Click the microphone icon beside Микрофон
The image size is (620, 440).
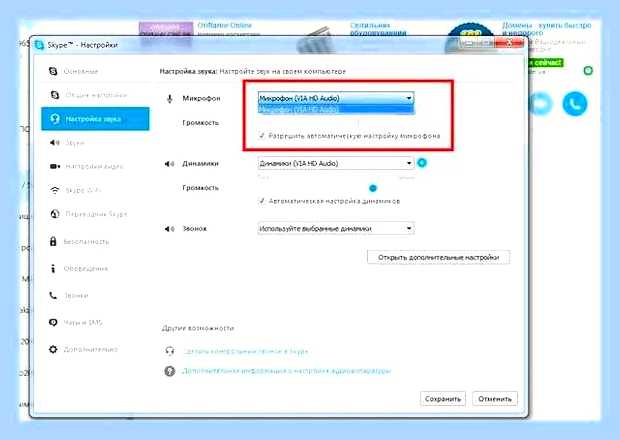170,98
